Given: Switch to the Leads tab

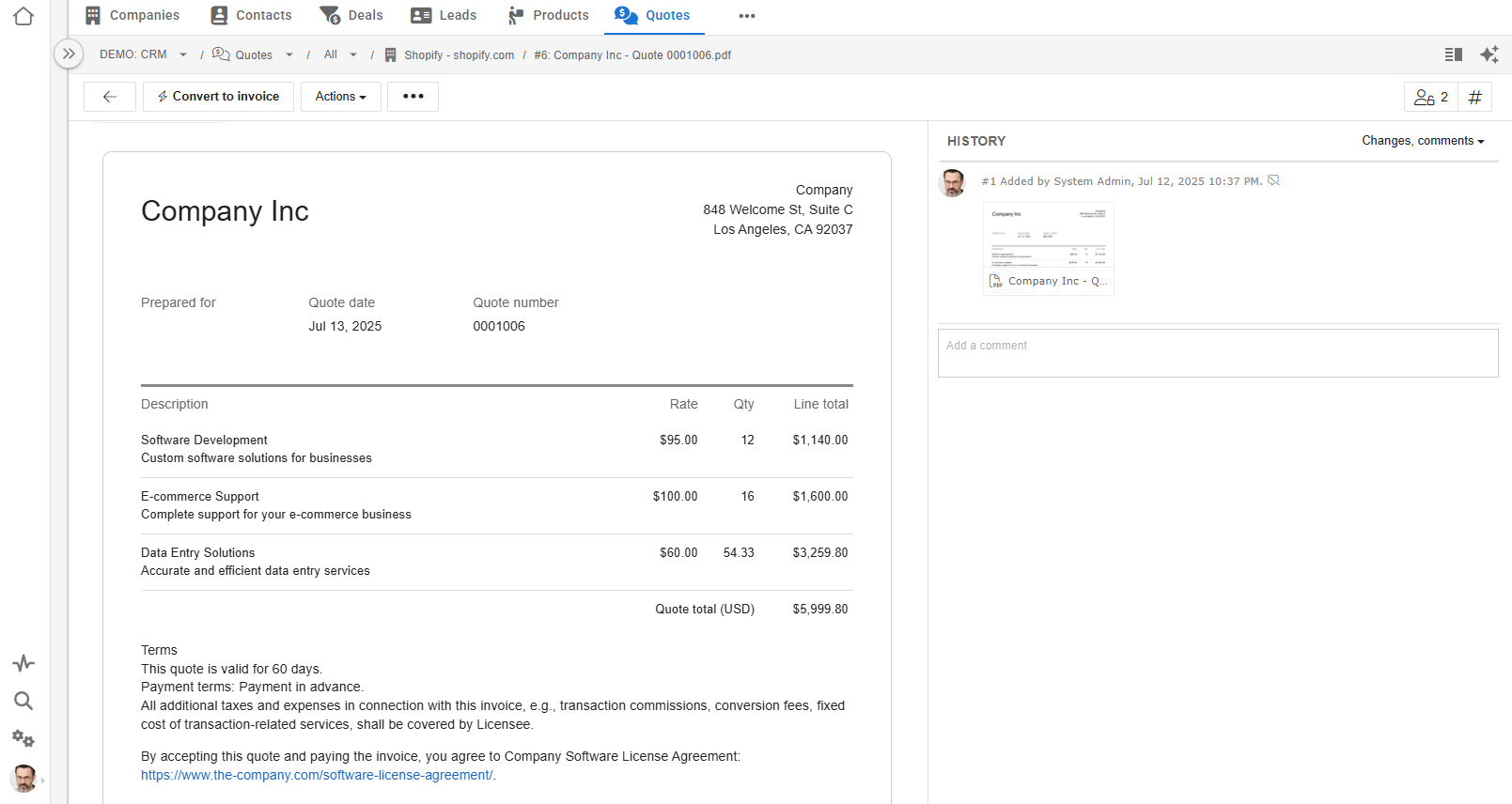Looking at the screenshot, I should tap(444, 16).
